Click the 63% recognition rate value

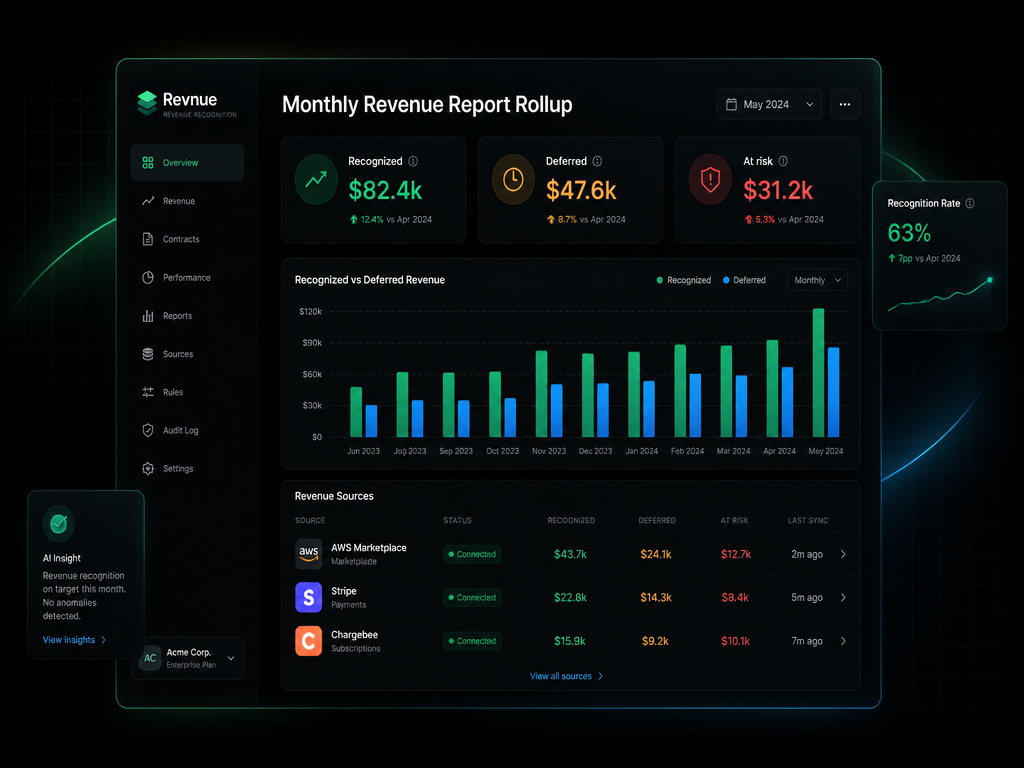click(909, 233)
